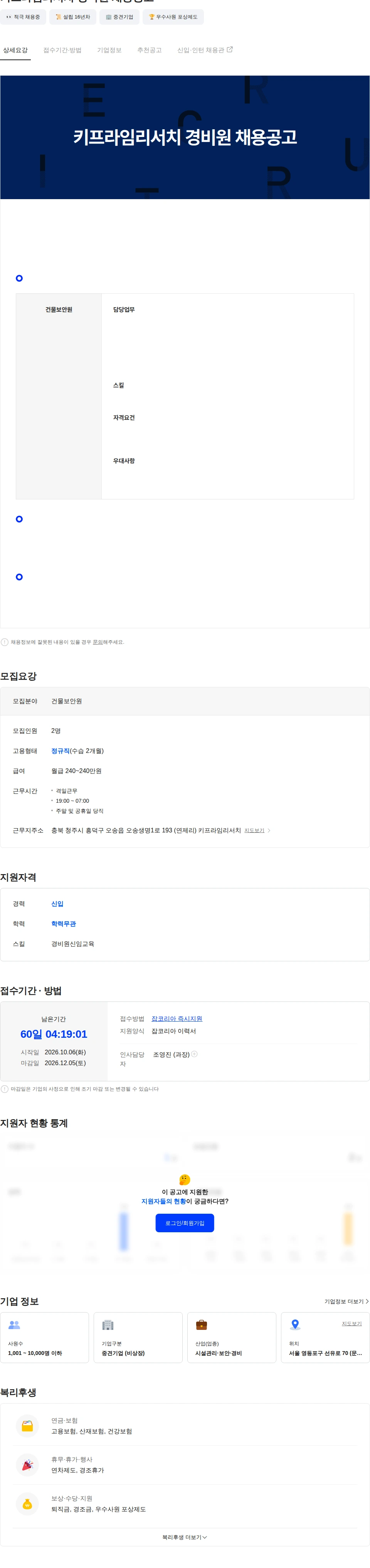The width and height of the screenshot is (370, 1568).
Task: Click the 신입 experience link
Action: tap(57, 904)
